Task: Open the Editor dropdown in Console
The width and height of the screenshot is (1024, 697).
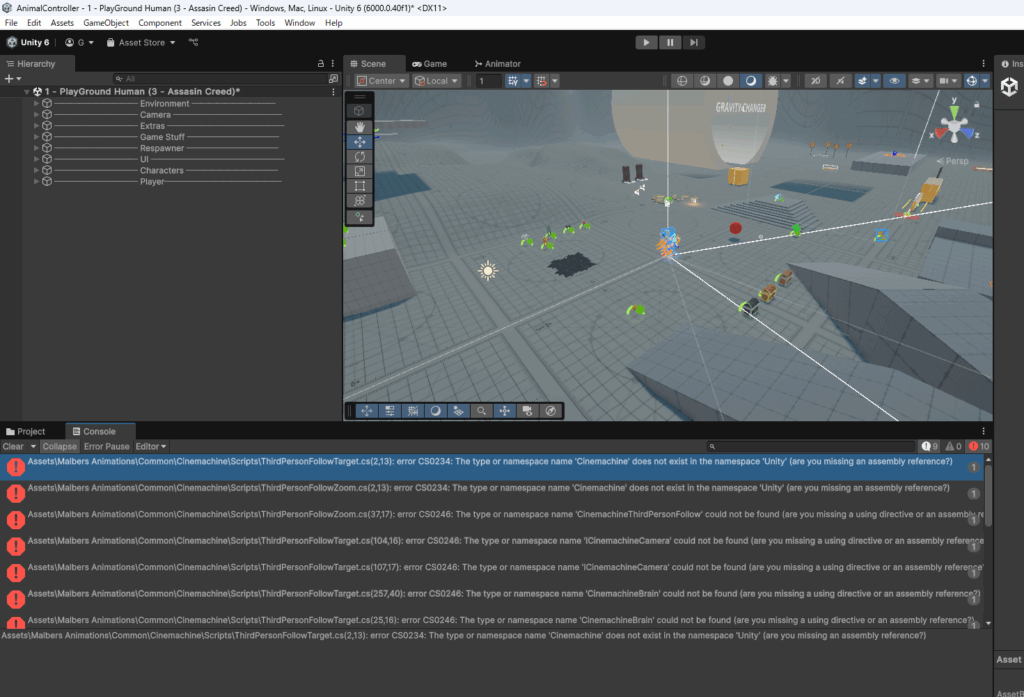Action: (151, 447)
